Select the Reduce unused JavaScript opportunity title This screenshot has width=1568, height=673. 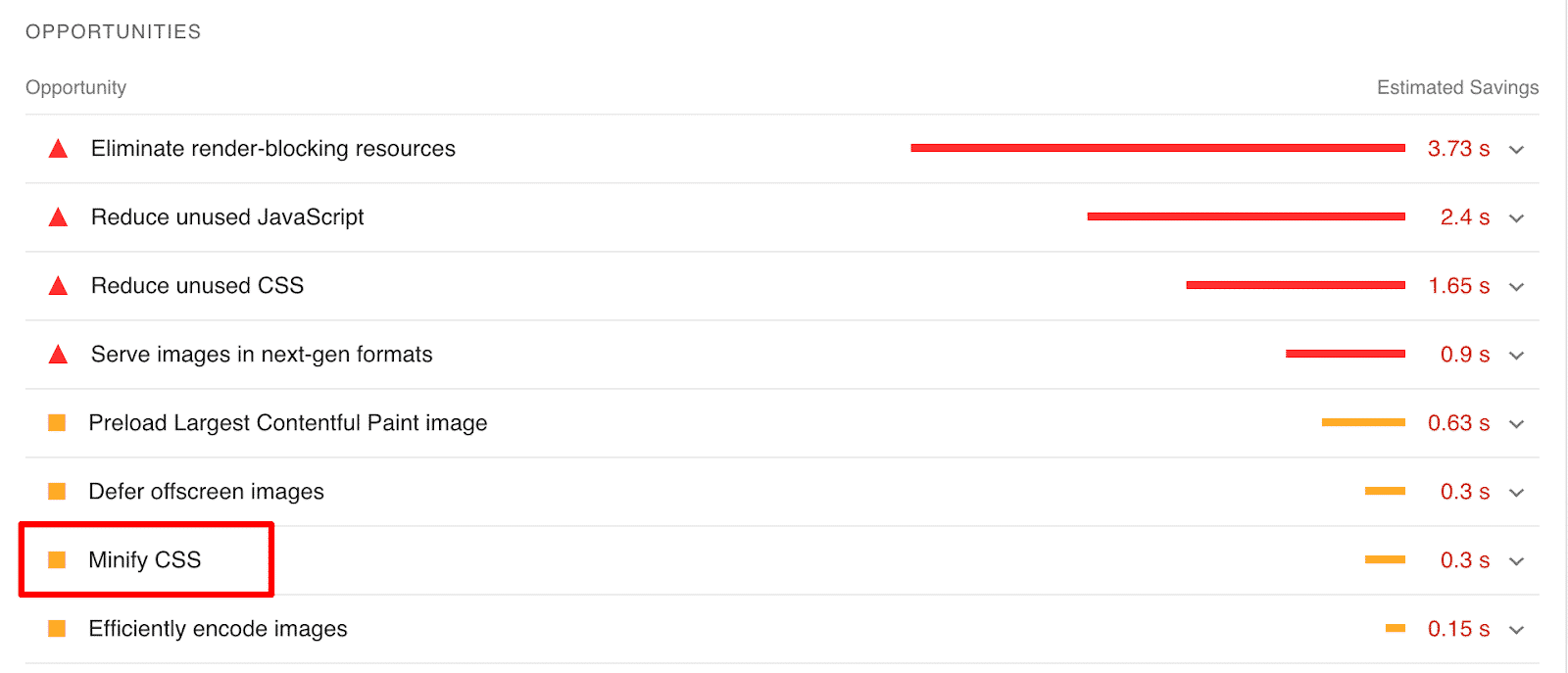click(226, 216)
